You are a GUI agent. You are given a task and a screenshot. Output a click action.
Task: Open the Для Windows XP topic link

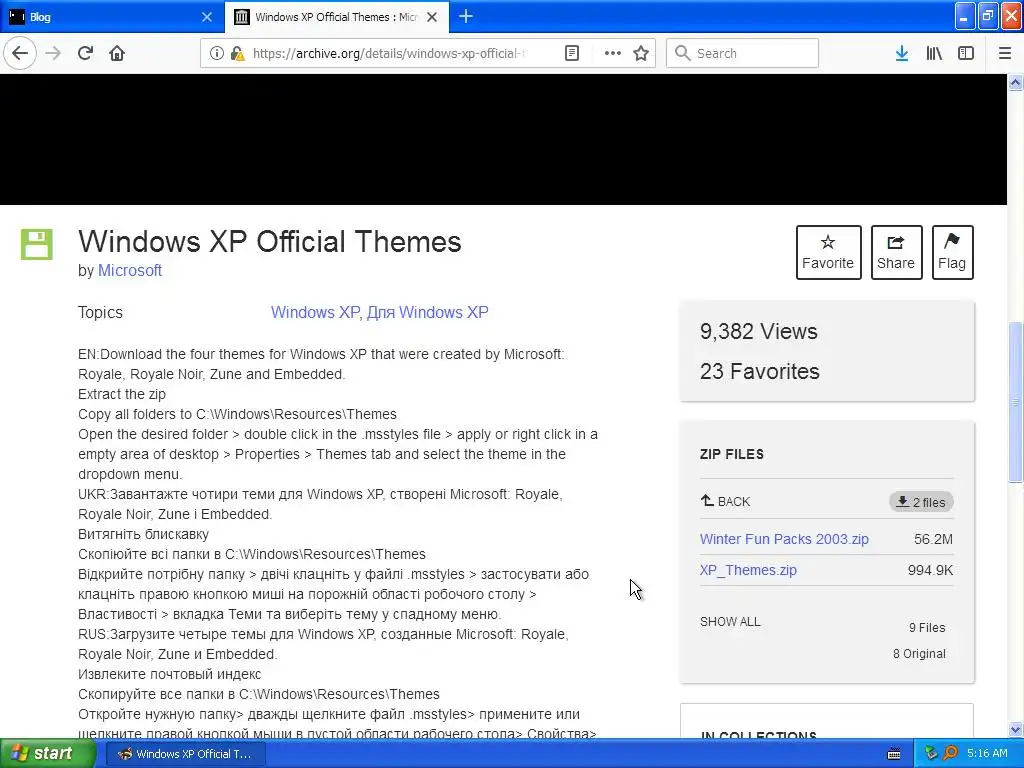tap(427, 312)
